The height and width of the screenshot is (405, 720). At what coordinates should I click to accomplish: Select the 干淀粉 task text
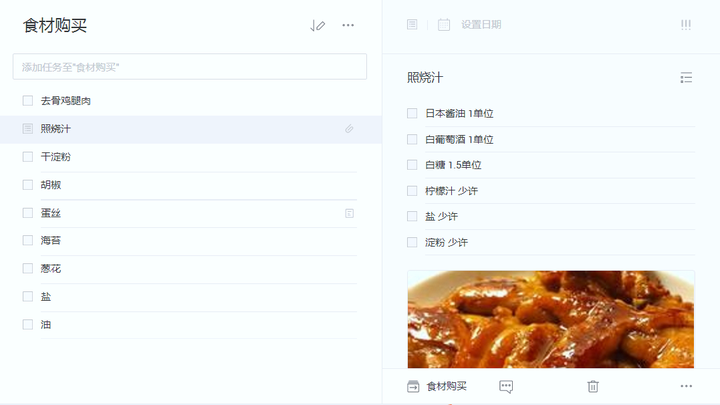pyautogui.click(x=56, y=157)
